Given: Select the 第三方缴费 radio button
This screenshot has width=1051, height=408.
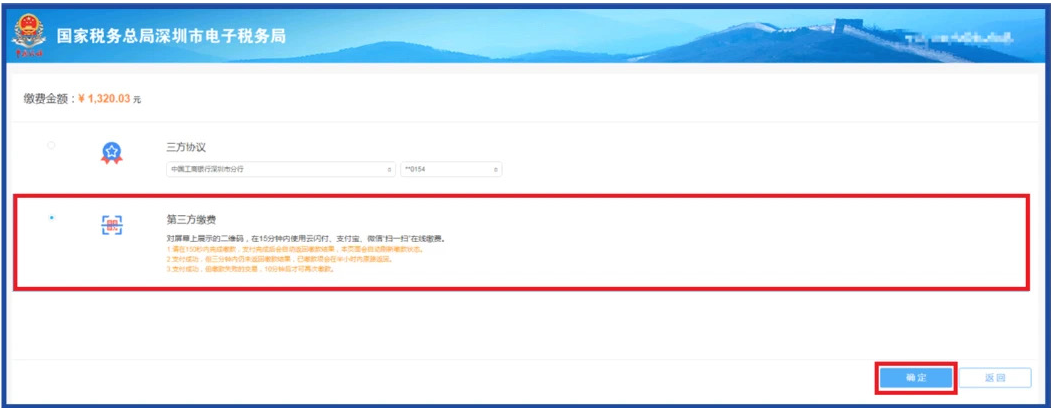Looking at the screenshot, I should coord(51,217).
